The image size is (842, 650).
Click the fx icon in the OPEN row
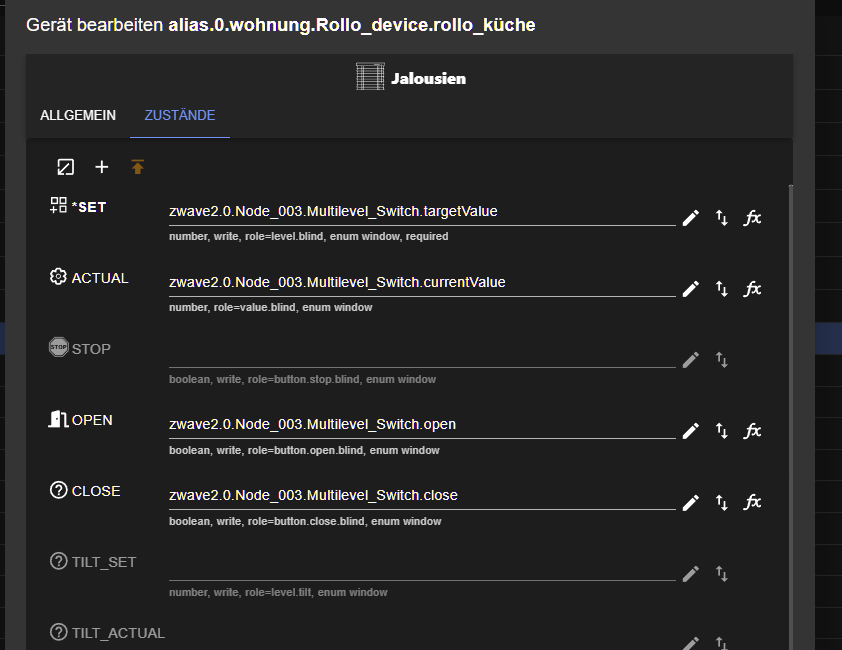coord(753,431)
